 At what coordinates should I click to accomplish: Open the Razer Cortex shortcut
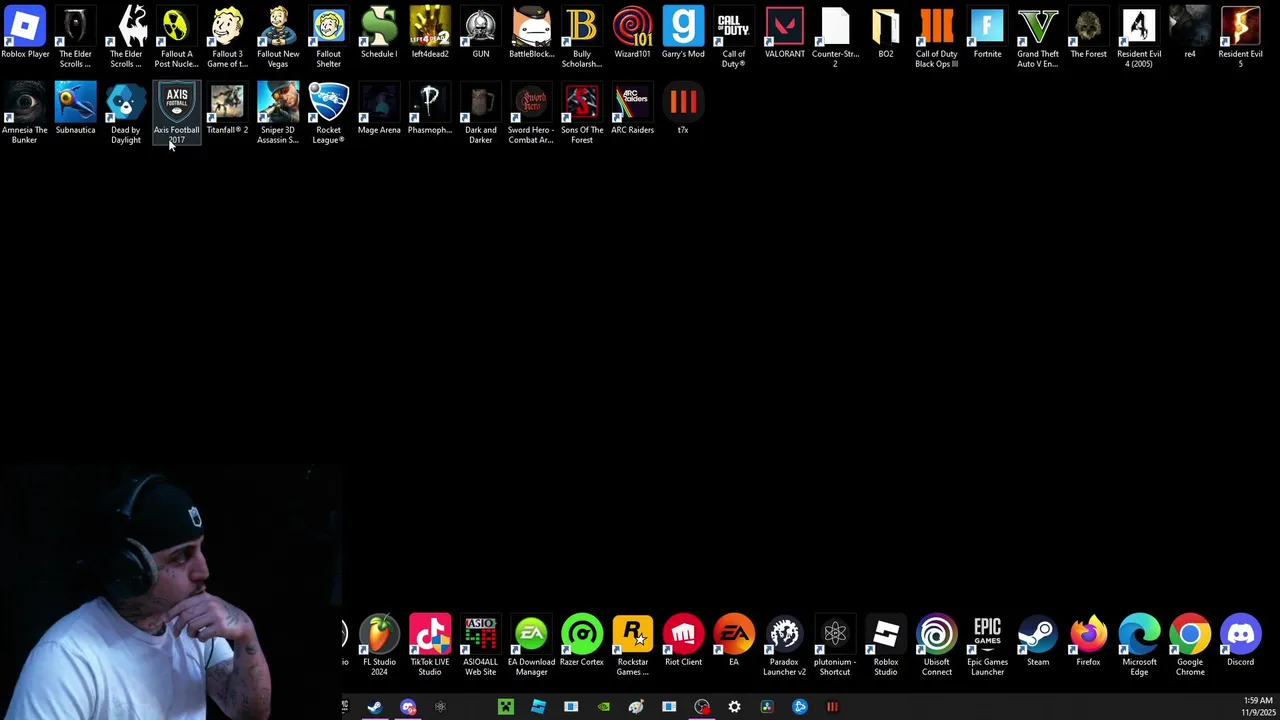tap(582, 642)
